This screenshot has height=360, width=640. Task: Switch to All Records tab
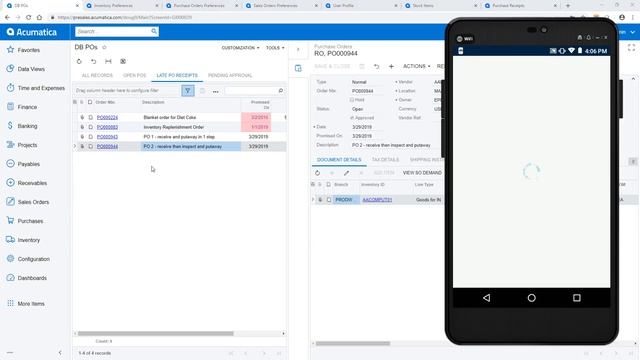pos(97,76)
